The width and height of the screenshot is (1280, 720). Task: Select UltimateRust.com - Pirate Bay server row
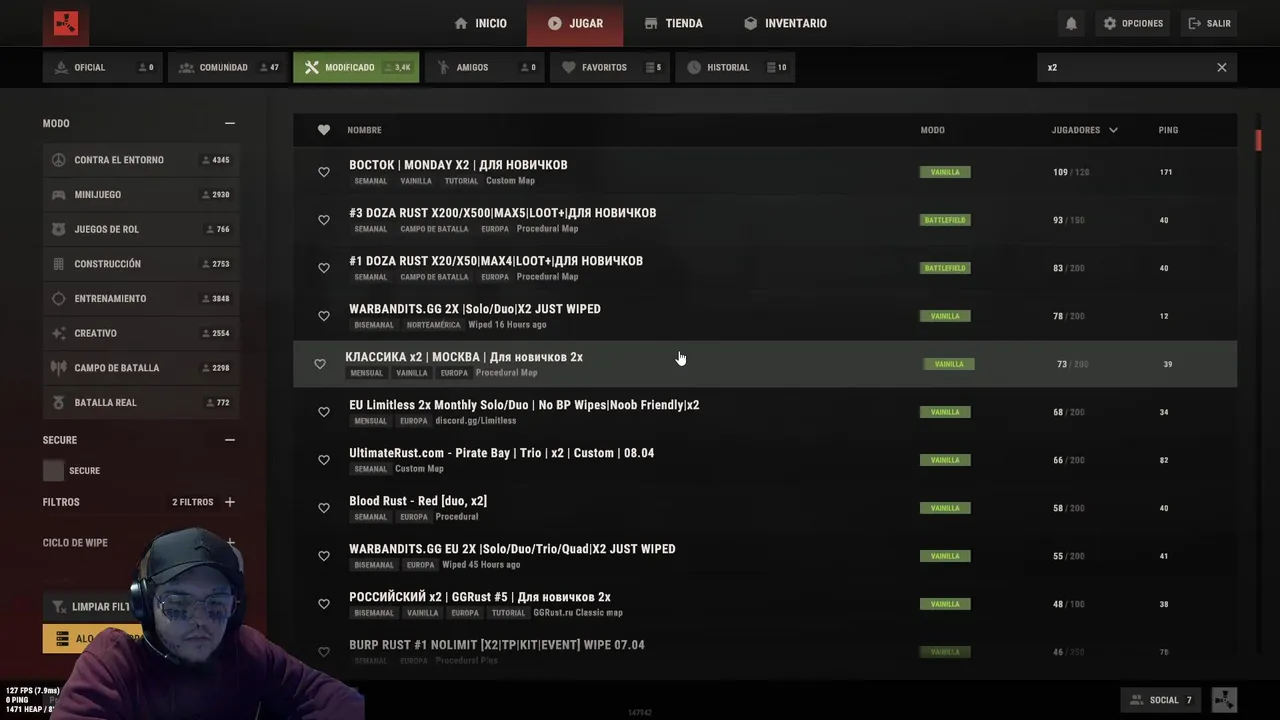[x=765, y=460]
